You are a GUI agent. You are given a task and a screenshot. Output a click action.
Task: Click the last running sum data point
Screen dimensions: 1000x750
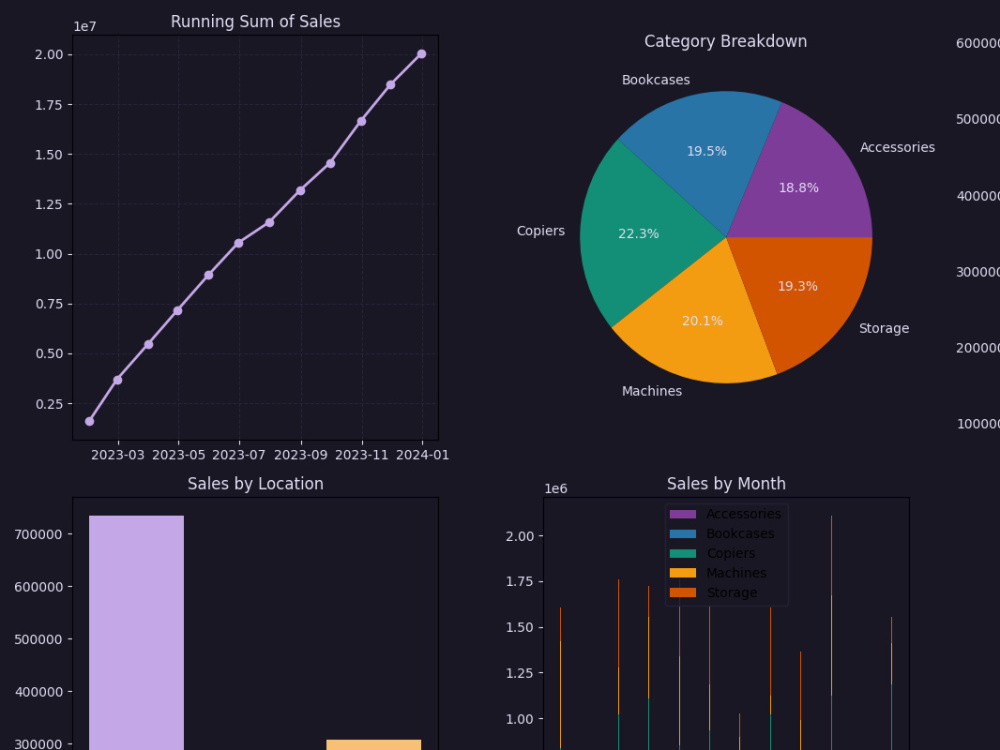coord(422,54)
